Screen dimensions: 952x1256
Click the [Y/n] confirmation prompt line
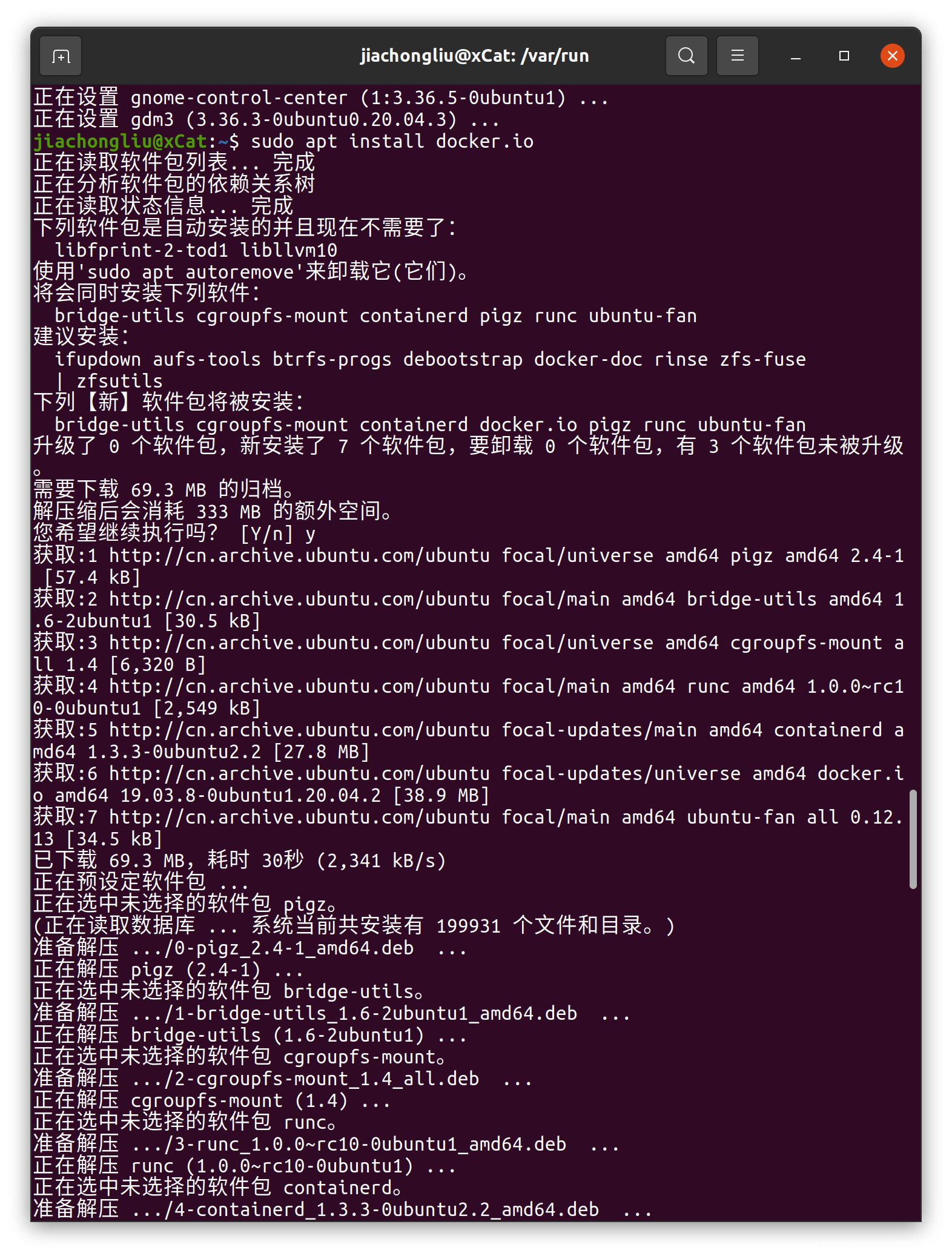[x=175, y=534]
